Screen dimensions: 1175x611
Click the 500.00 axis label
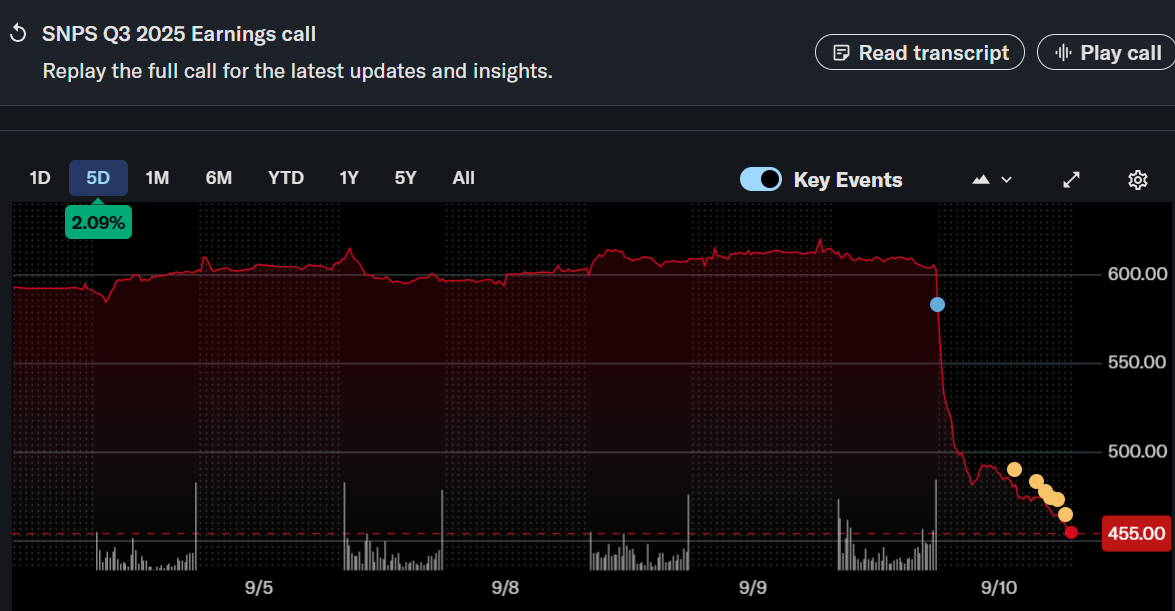pos(1138,451)
